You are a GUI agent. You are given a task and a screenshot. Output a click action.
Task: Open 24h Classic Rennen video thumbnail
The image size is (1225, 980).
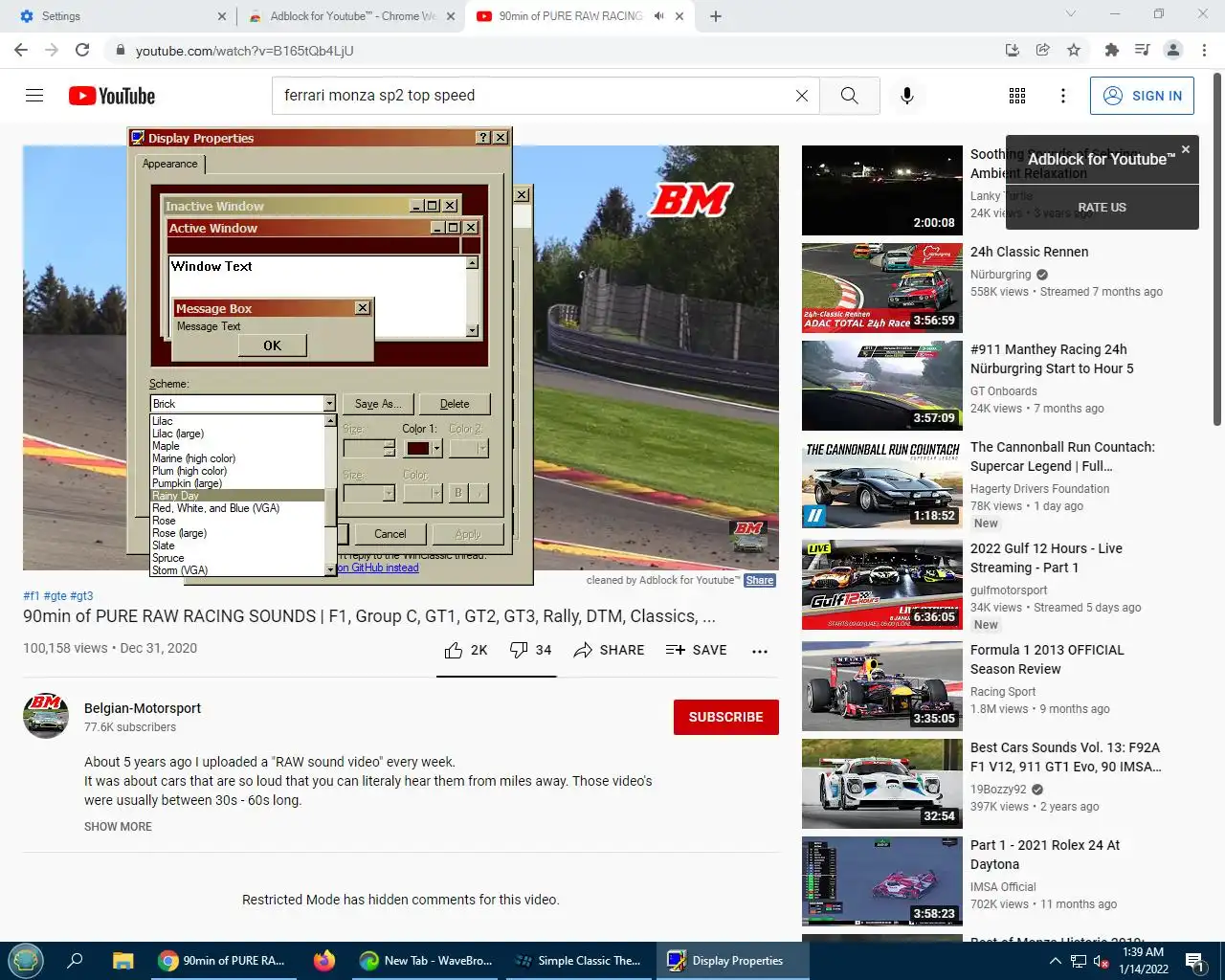coord(882,288)
